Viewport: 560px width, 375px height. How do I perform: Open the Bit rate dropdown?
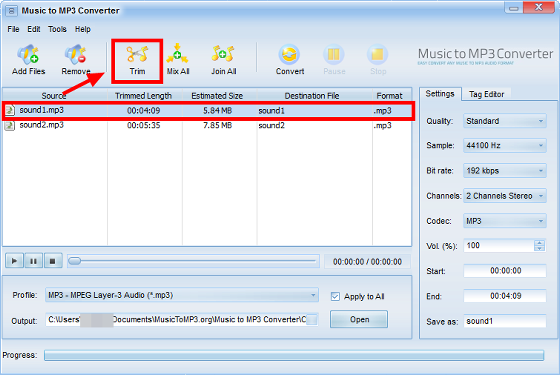(x=505, y=171)
